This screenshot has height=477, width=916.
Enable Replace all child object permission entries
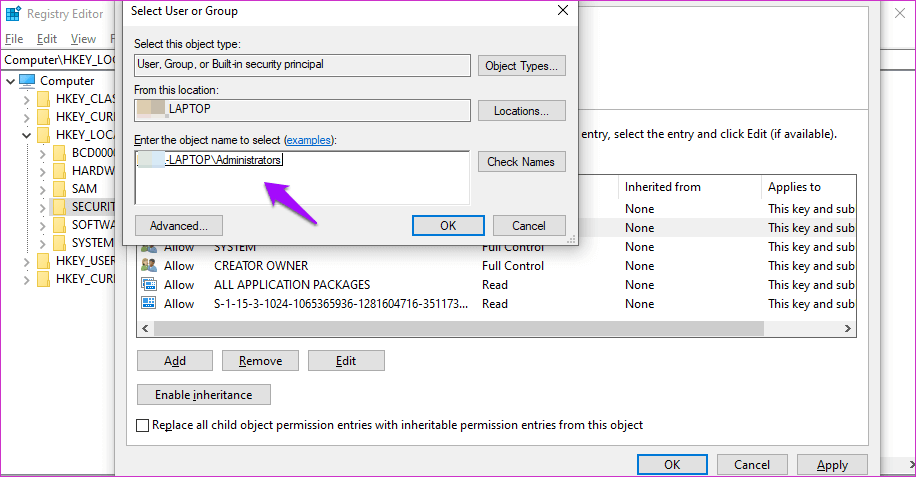[x=142, y=425]
